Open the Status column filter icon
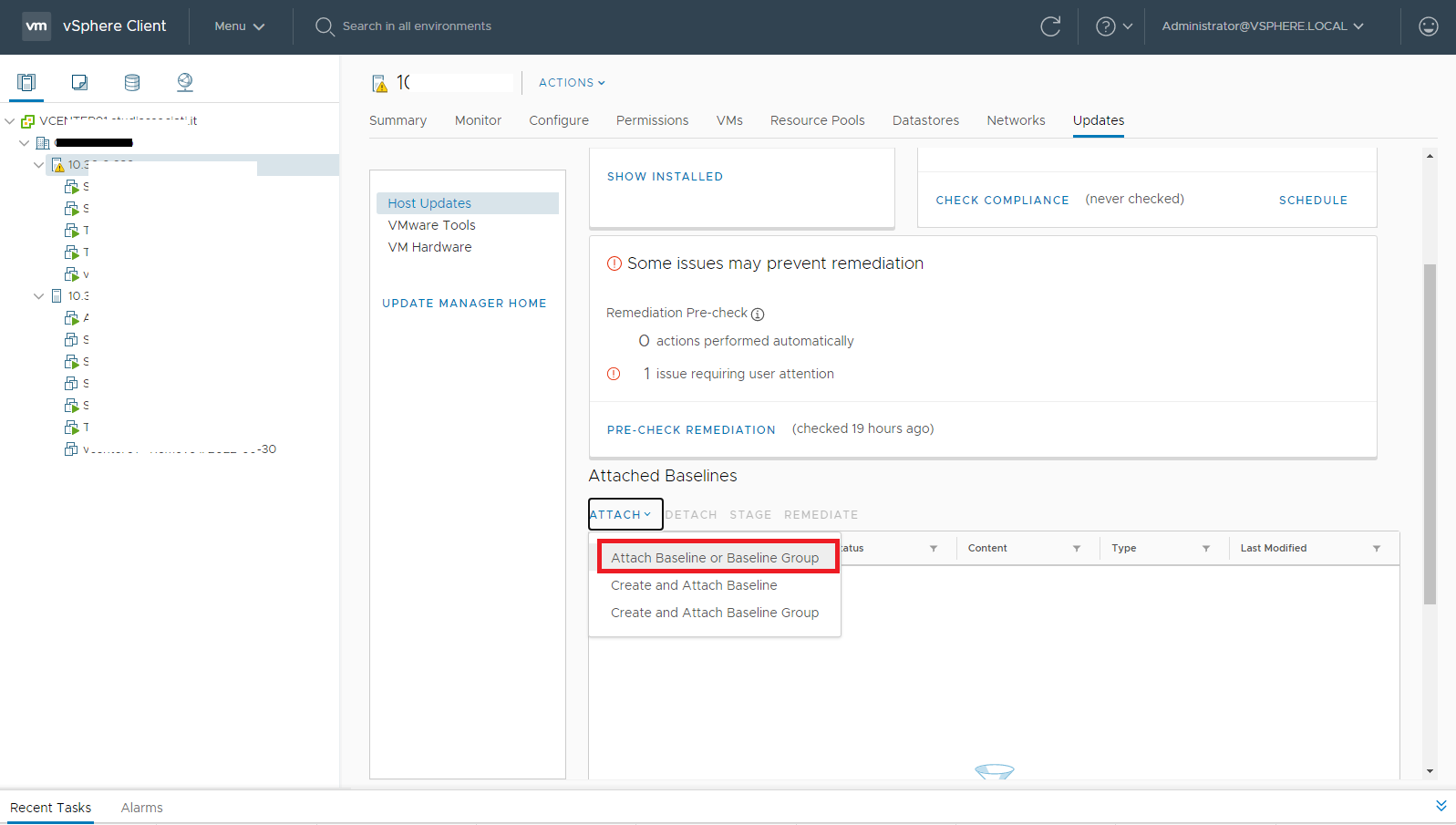The width and height of the screenshot is (1456, 825). point(934,549)
